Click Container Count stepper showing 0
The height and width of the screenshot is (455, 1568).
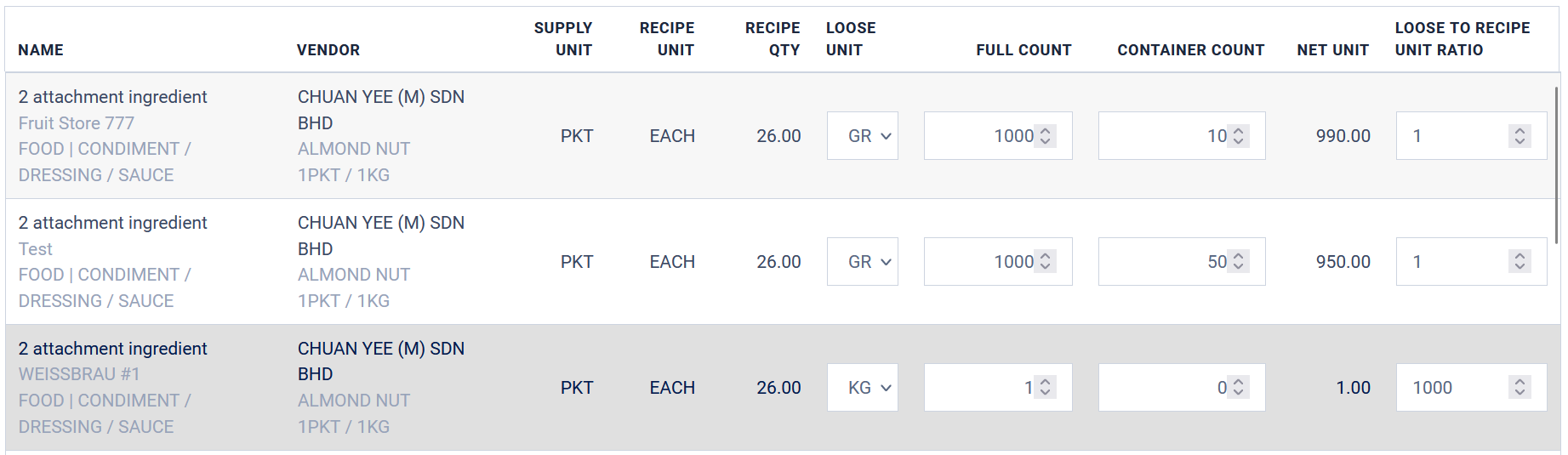click(x=1239, y=388)
